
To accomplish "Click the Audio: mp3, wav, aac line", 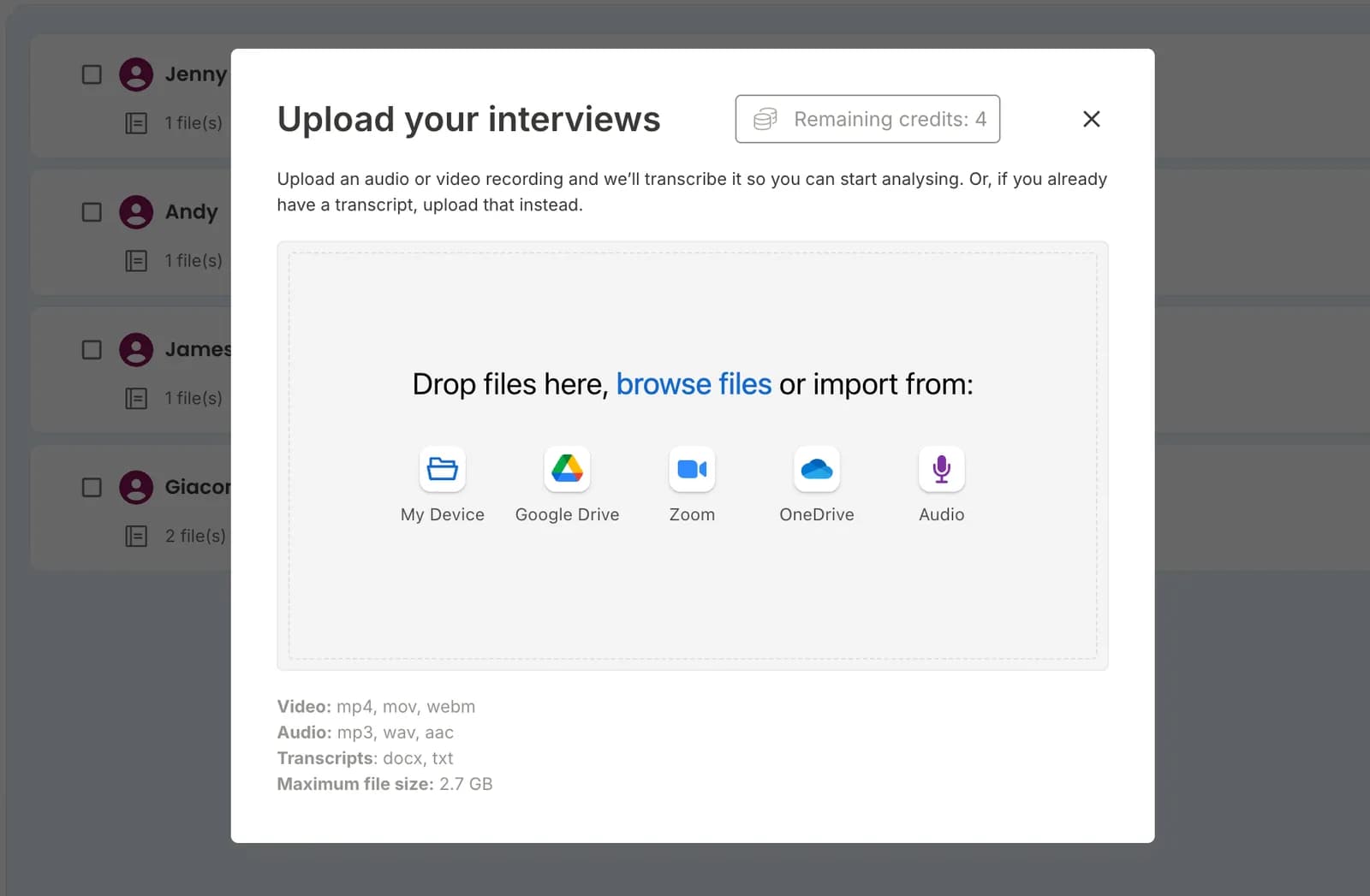I will [x=366, y=733].
